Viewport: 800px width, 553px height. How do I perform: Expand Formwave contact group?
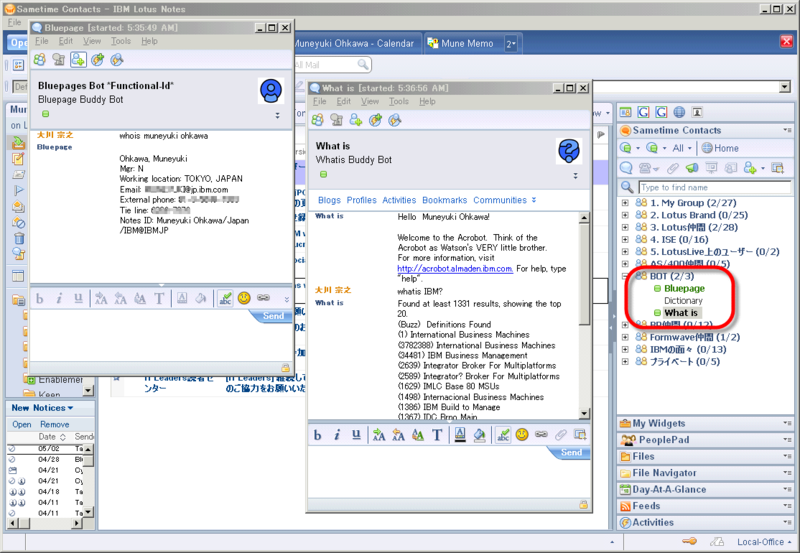(x=625, y=337)
